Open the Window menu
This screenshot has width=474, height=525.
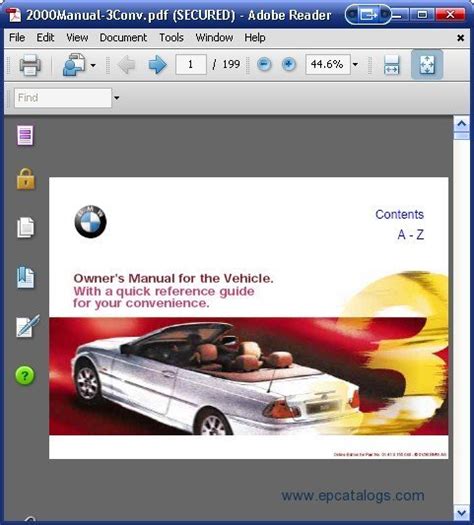(214, 38)
